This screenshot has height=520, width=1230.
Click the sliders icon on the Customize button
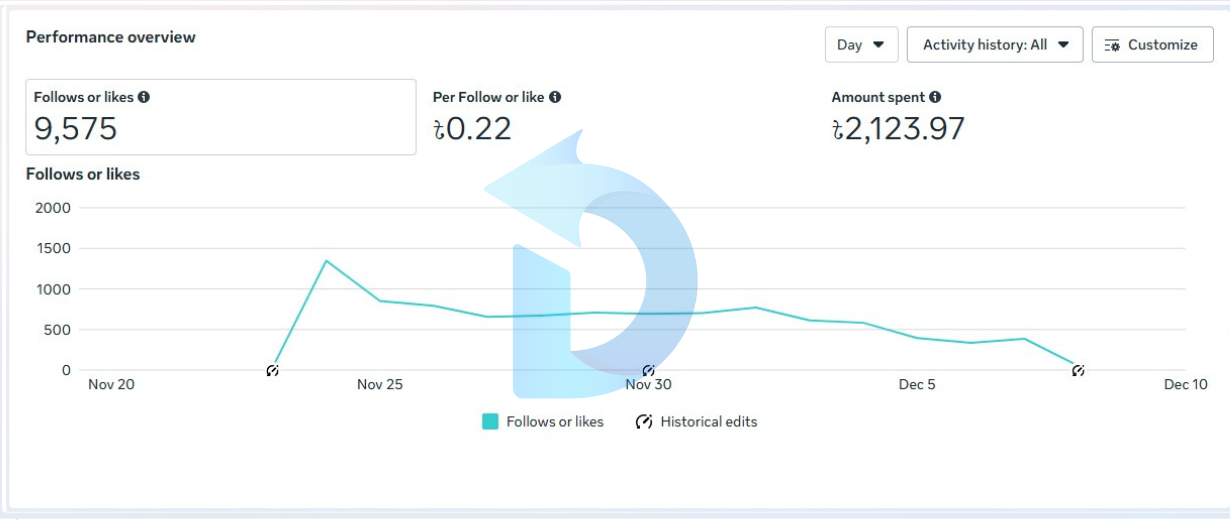[x=1112, y=45]
